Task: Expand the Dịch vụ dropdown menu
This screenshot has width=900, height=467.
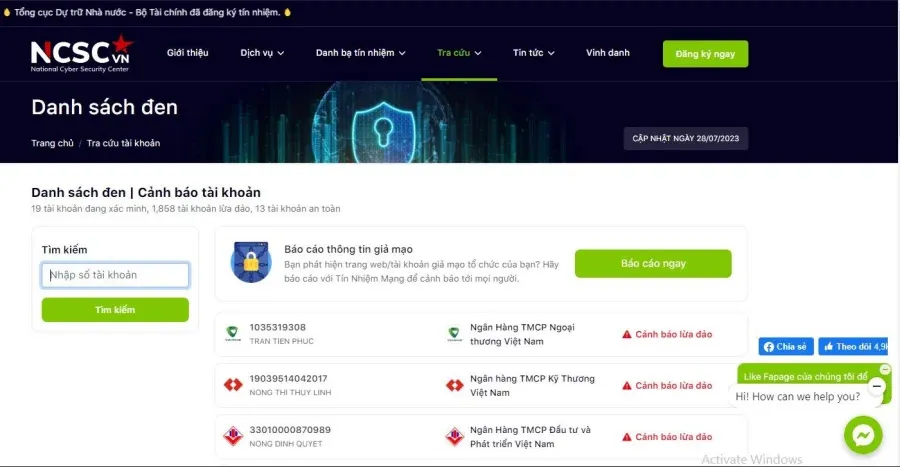Action: tap(262, 53)
